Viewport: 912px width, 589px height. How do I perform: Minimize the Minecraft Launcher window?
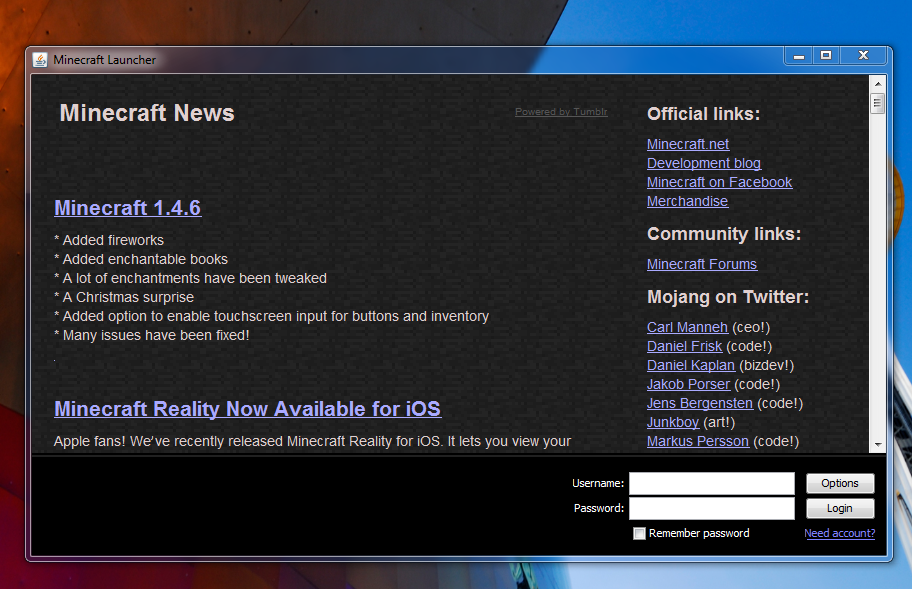click(x=799, y=56)
